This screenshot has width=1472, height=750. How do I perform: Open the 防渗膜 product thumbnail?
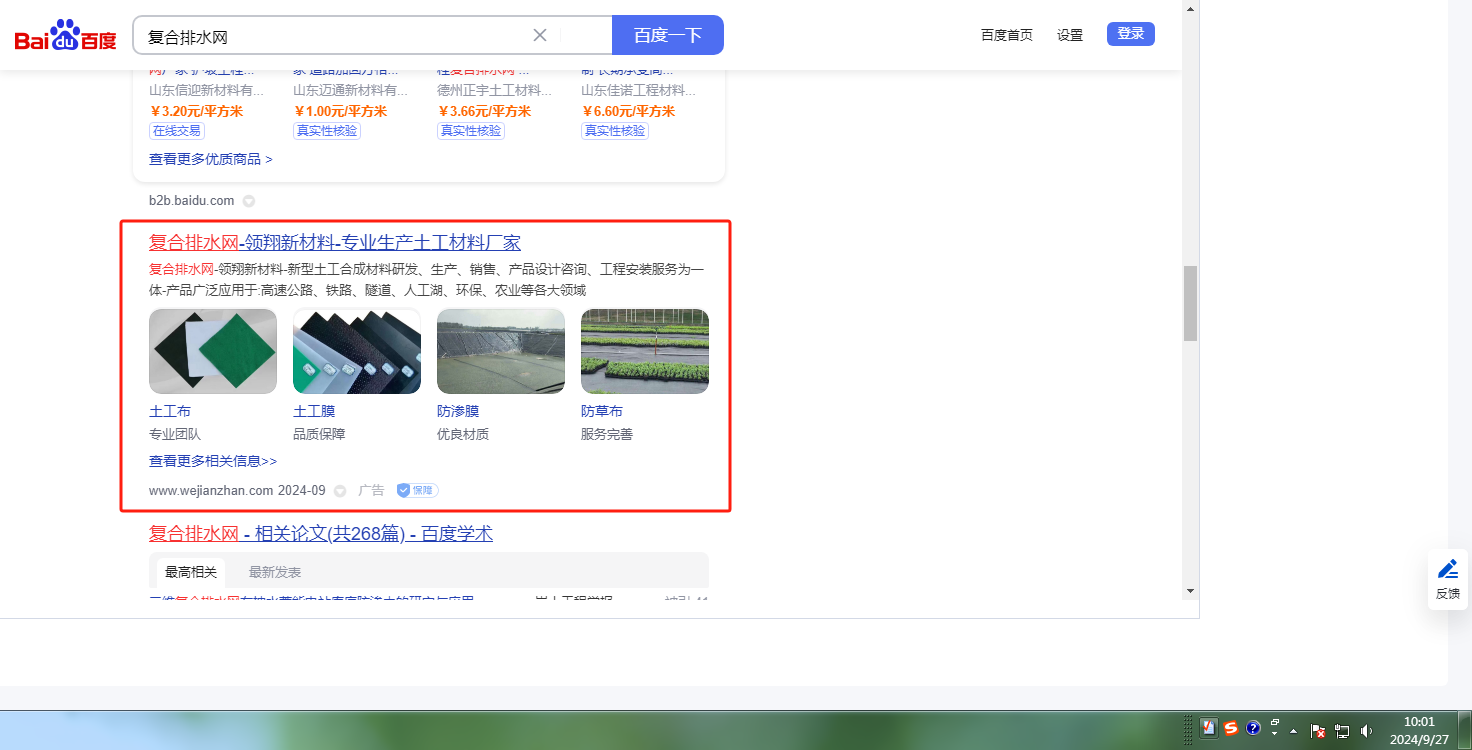(x=501, y=351)
